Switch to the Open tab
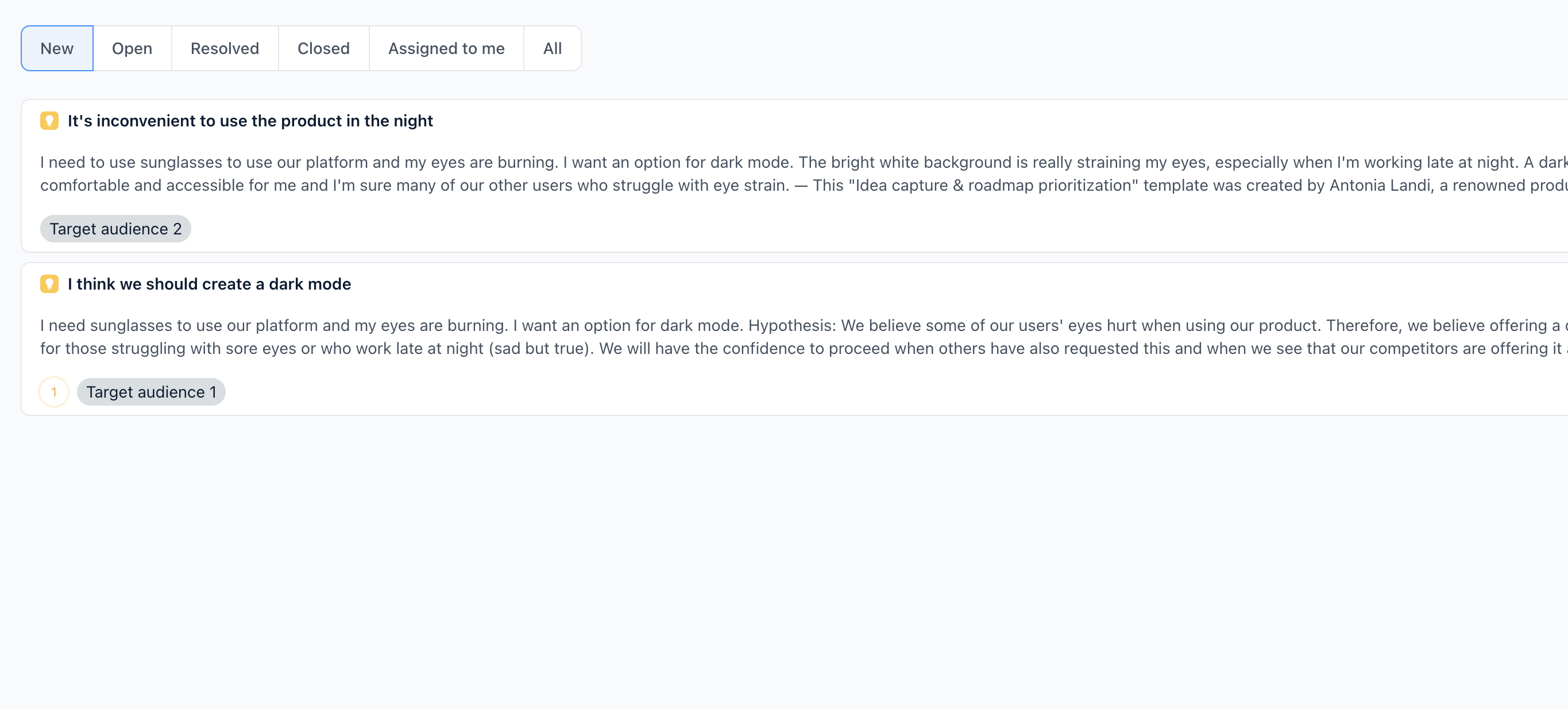Image resolution: width=1568 pixels, height=709 pixels. [x=132, y=48]
